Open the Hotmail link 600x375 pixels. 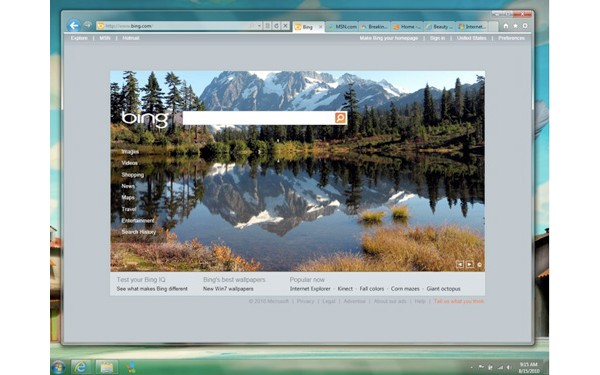click(131, 38)
